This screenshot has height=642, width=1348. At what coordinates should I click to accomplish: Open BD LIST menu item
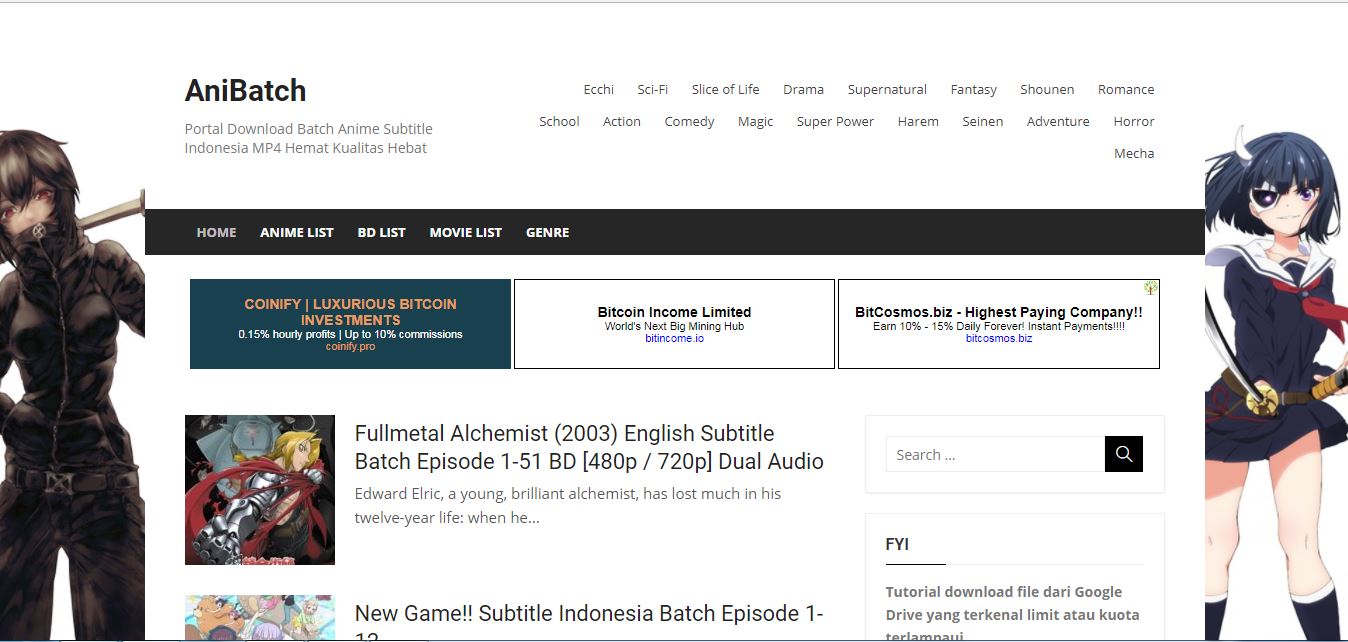382,232
